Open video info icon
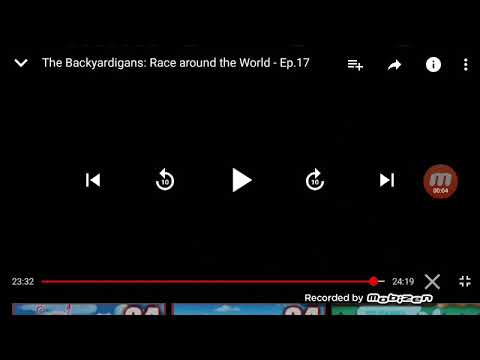The width and height of the screenshot is (480, 360). click(433, 64)
